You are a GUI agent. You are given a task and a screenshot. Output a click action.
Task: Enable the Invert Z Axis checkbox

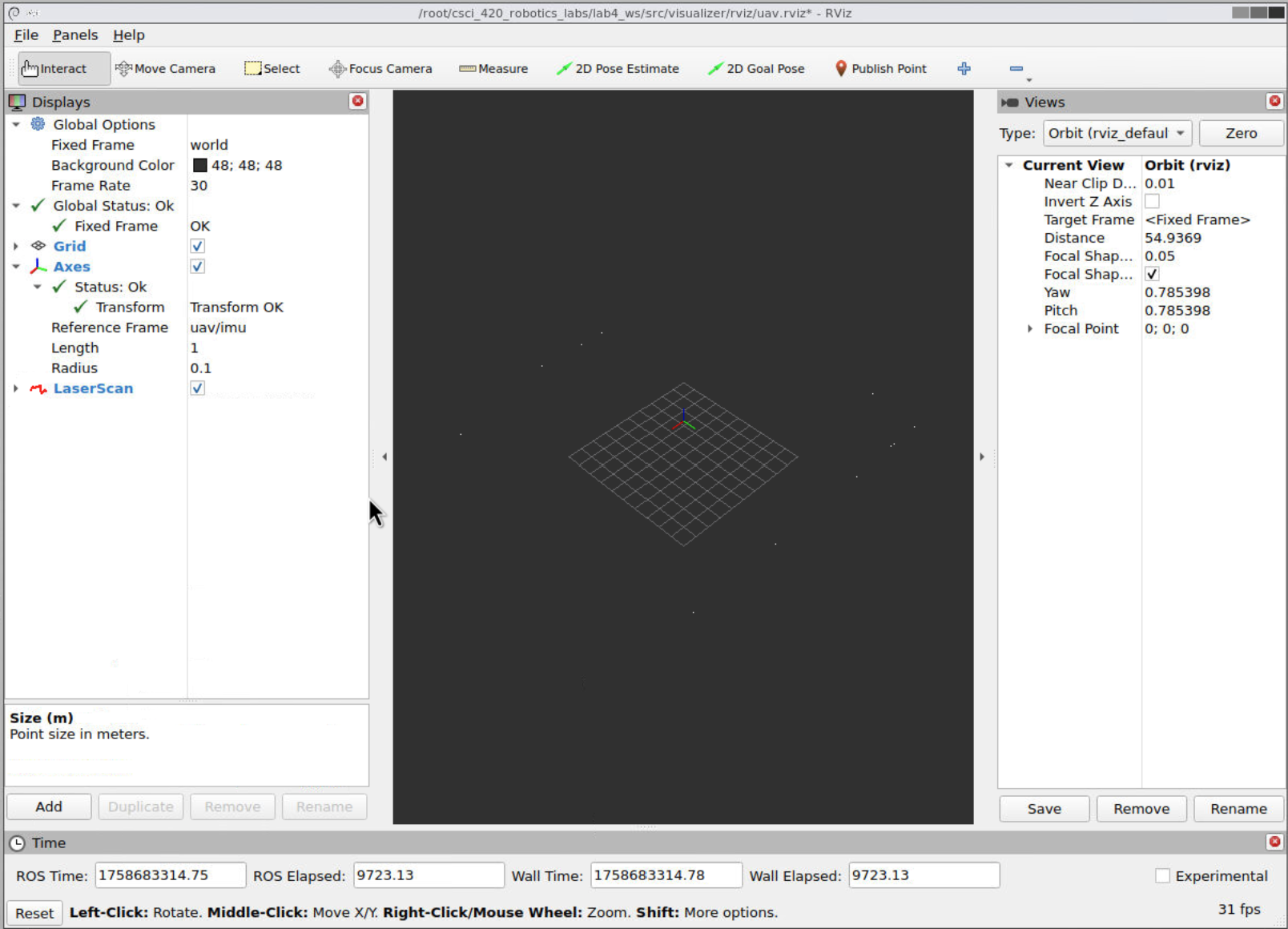click(1152, 202)
